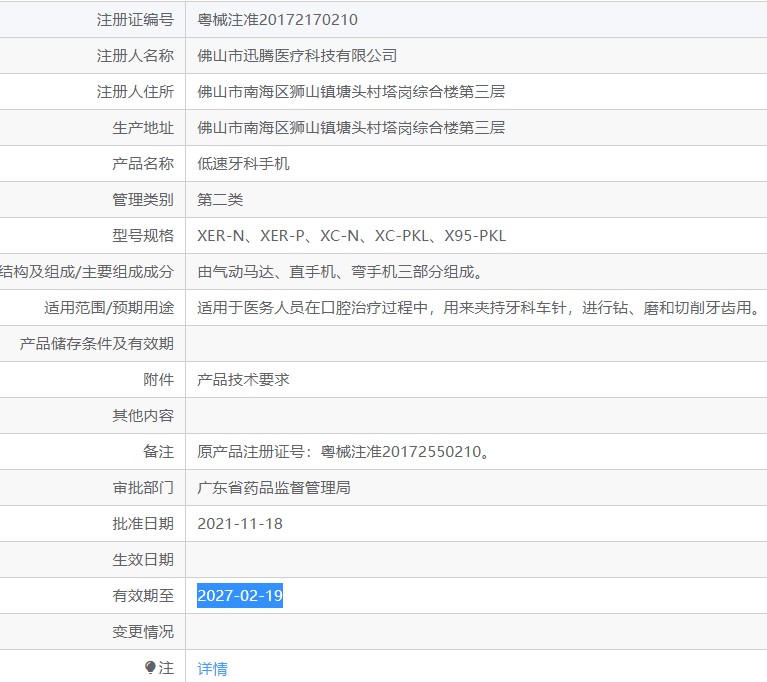
Task: Click management category value 第二类
Action: (x=220, y=200)
